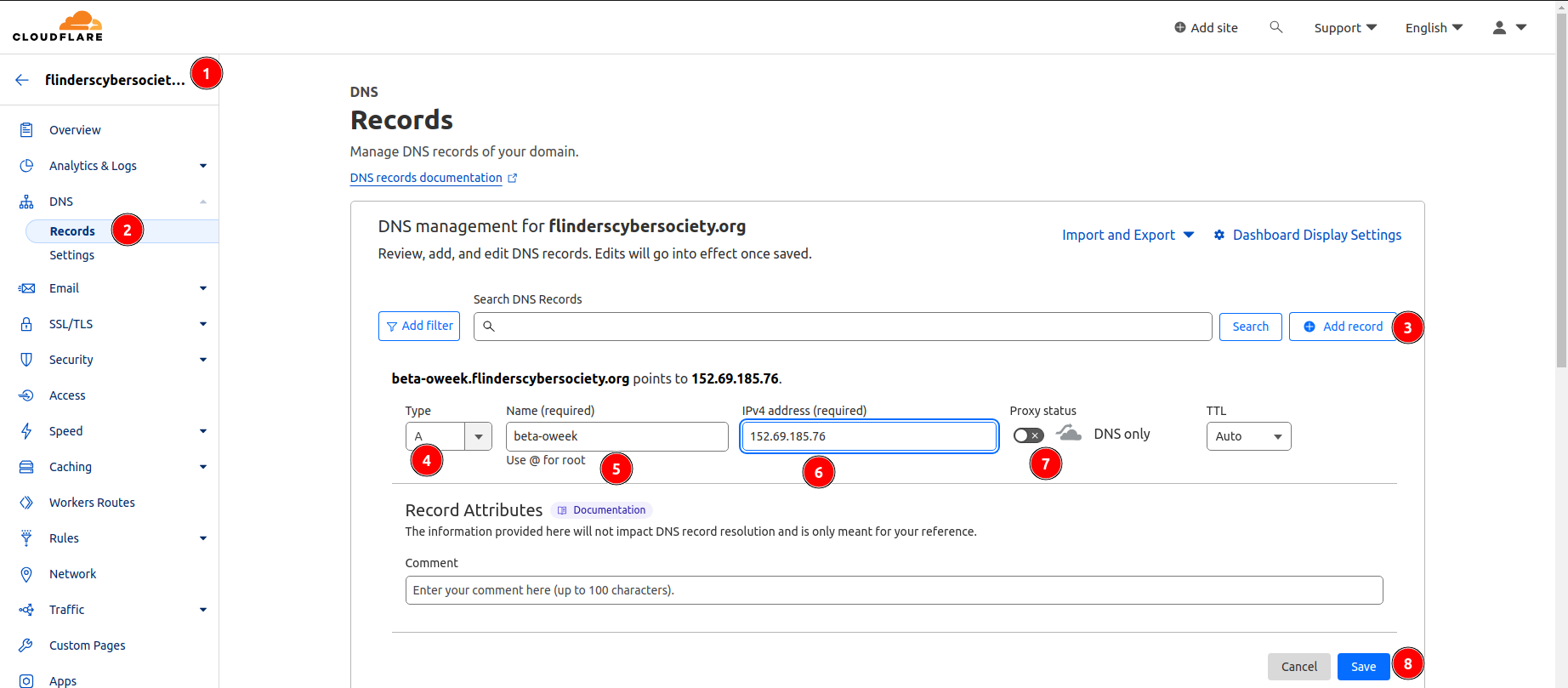Click the magnifier inside Search DNS Records
Image resolution: width=1568 pixels, height=688 pixels.
click(489, 327)
